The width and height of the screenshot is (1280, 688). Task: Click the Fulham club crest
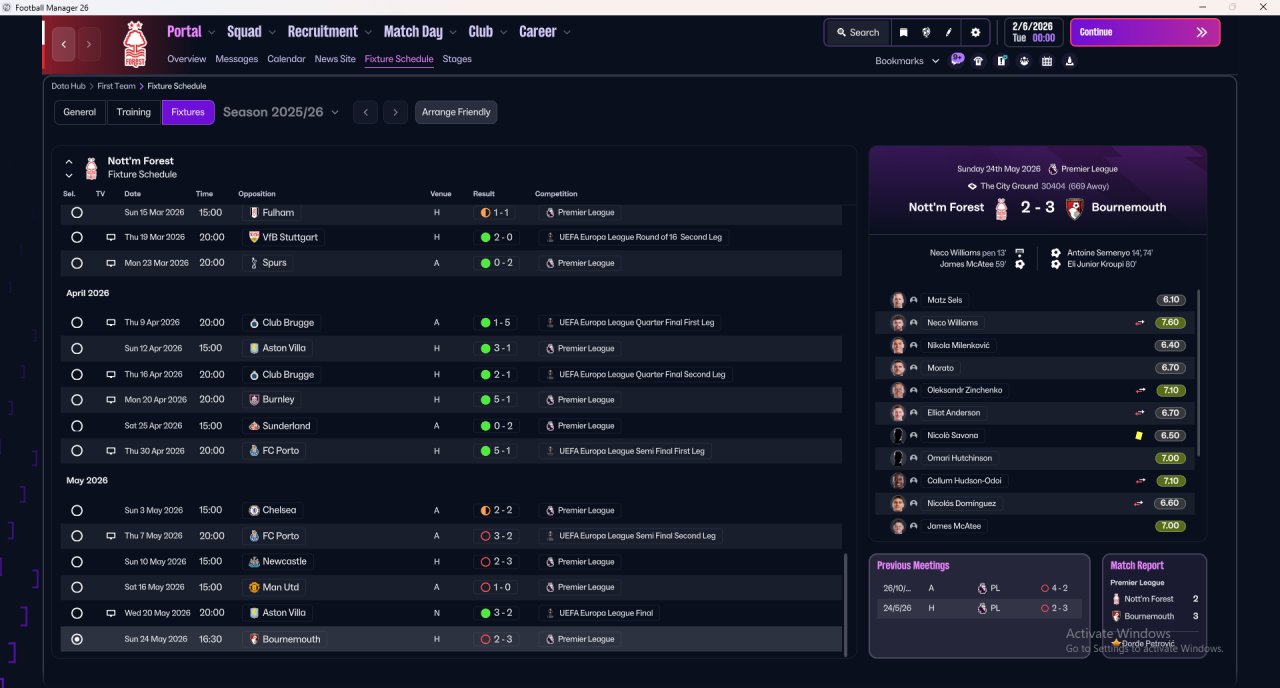coord(254,212)
